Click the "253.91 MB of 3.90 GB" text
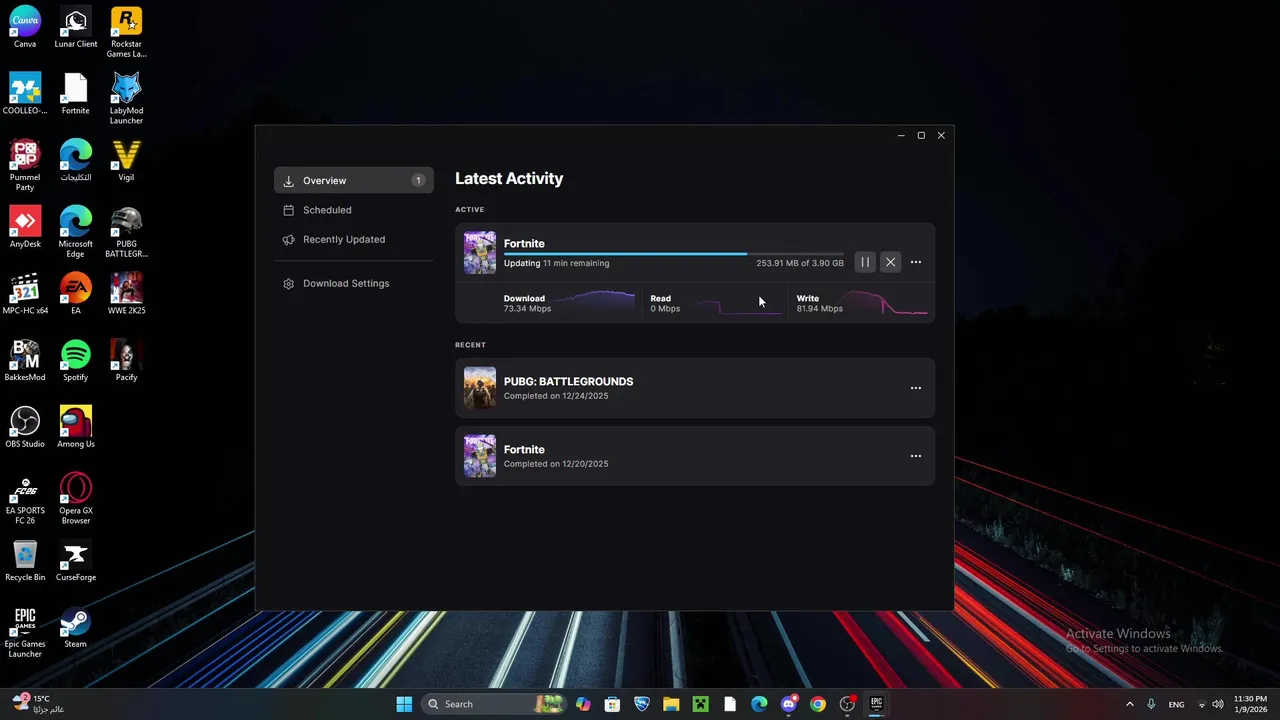This screenshot has width=1280, height=720. [x=799, y=263]
